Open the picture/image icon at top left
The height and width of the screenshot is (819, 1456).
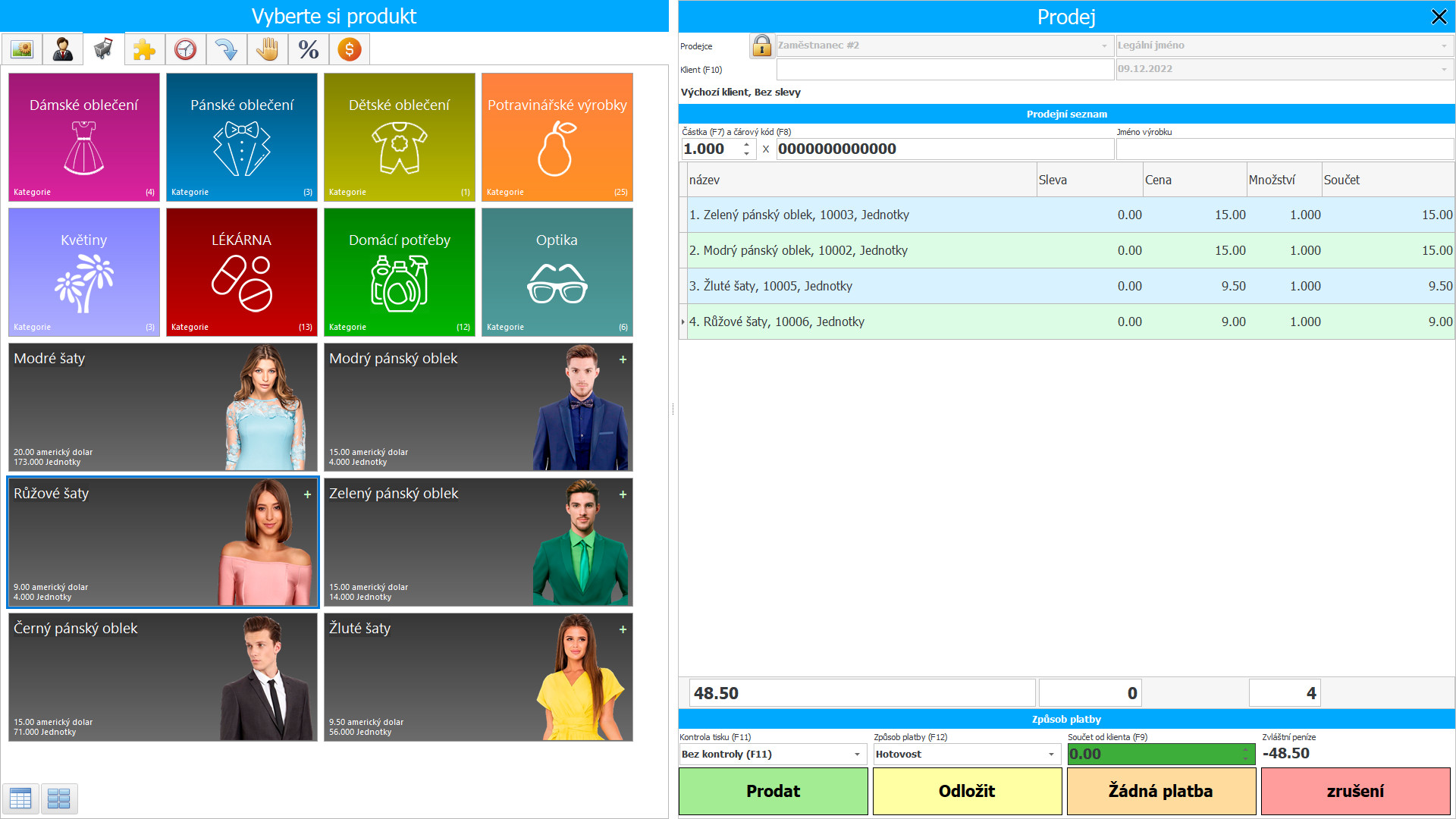(x=22, y=49)
